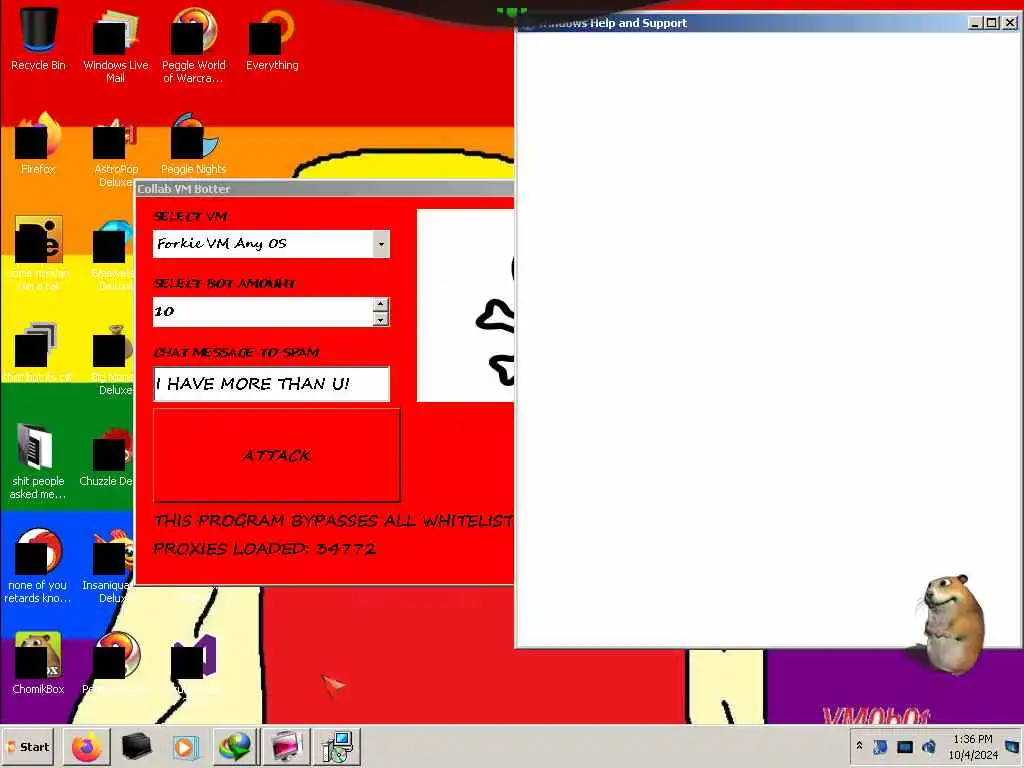Open Peggle World of Warcraft shortcut

click(193, 46)
